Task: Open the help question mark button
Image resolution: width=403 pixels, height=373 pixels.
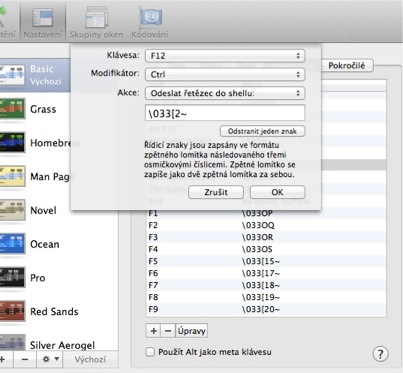Action: (x=380, y=354)
